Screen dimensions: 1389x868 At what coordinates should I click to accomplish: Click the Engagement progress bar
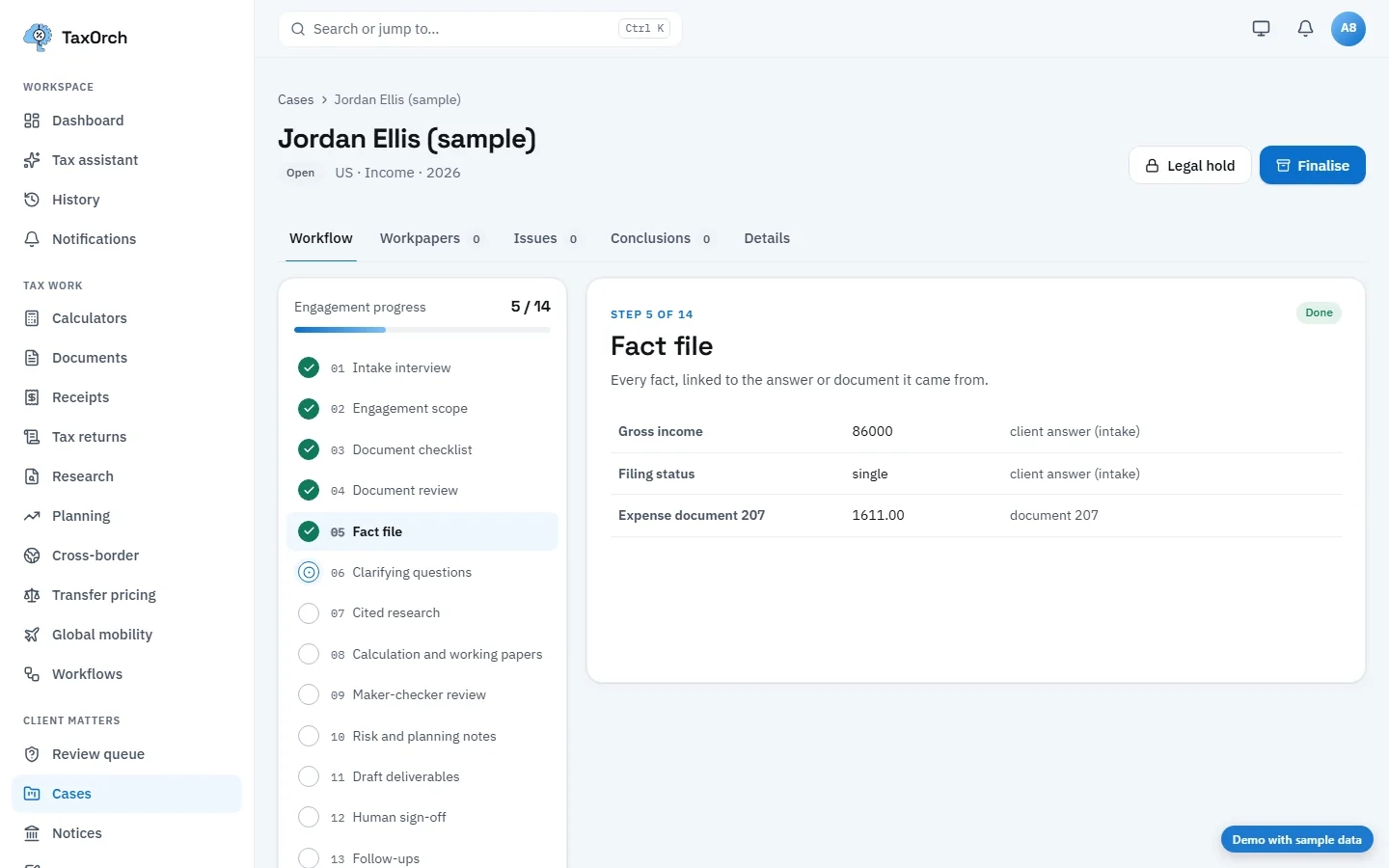click(422, 330)
